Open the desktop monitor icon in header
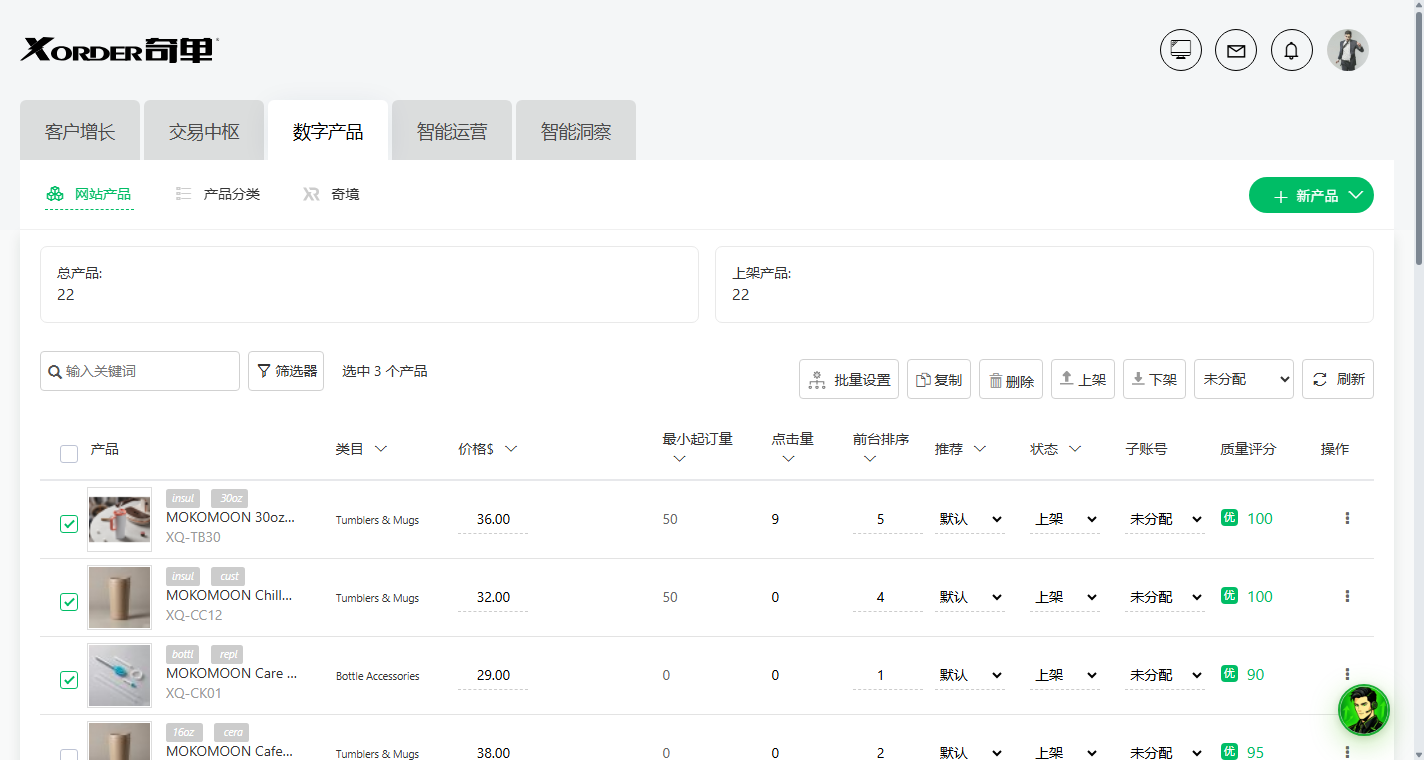The width and height of the screenshot is (1424, 760). [1181, 50]
